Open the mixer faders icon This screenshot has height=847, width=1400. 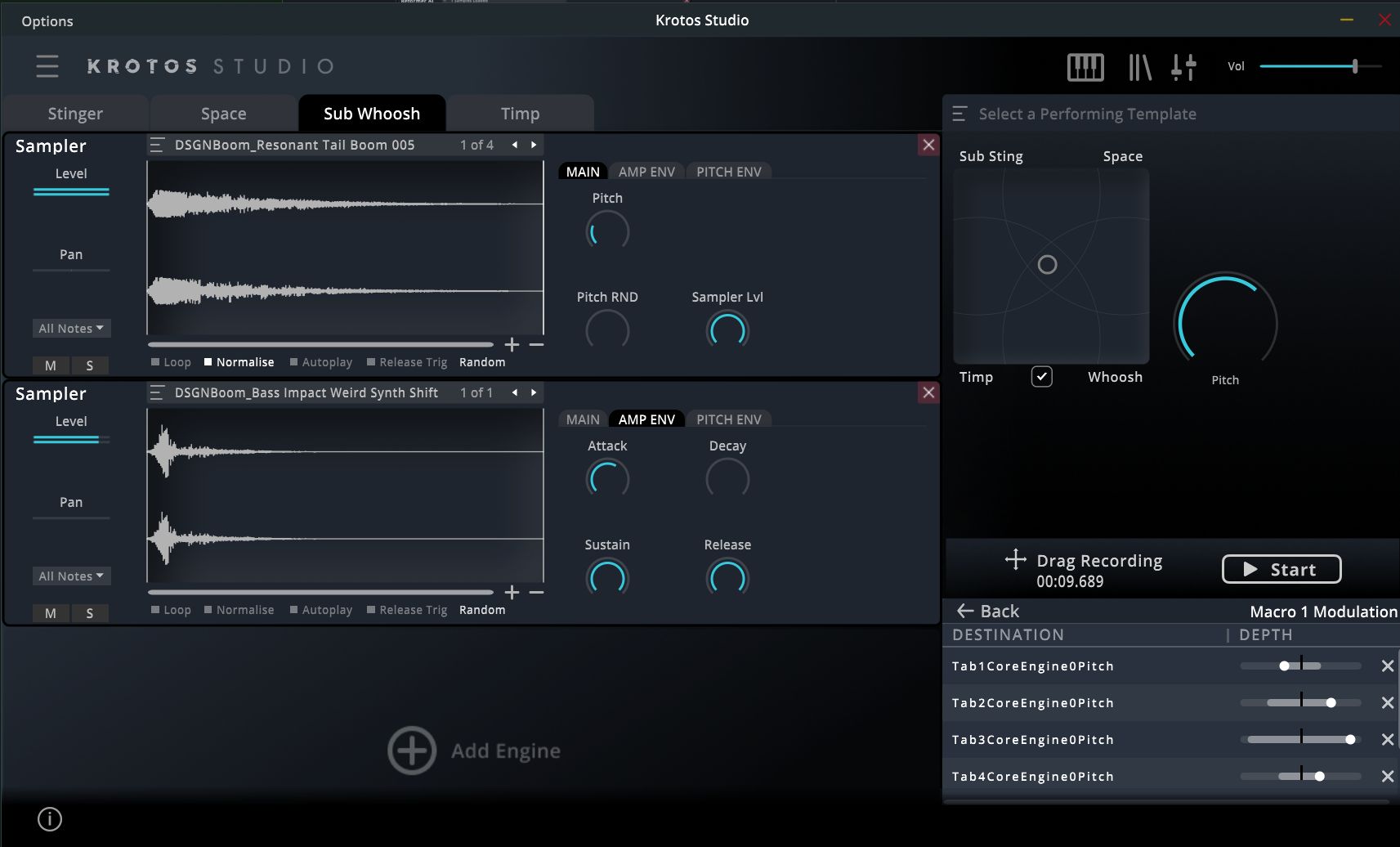point(1183,67)
